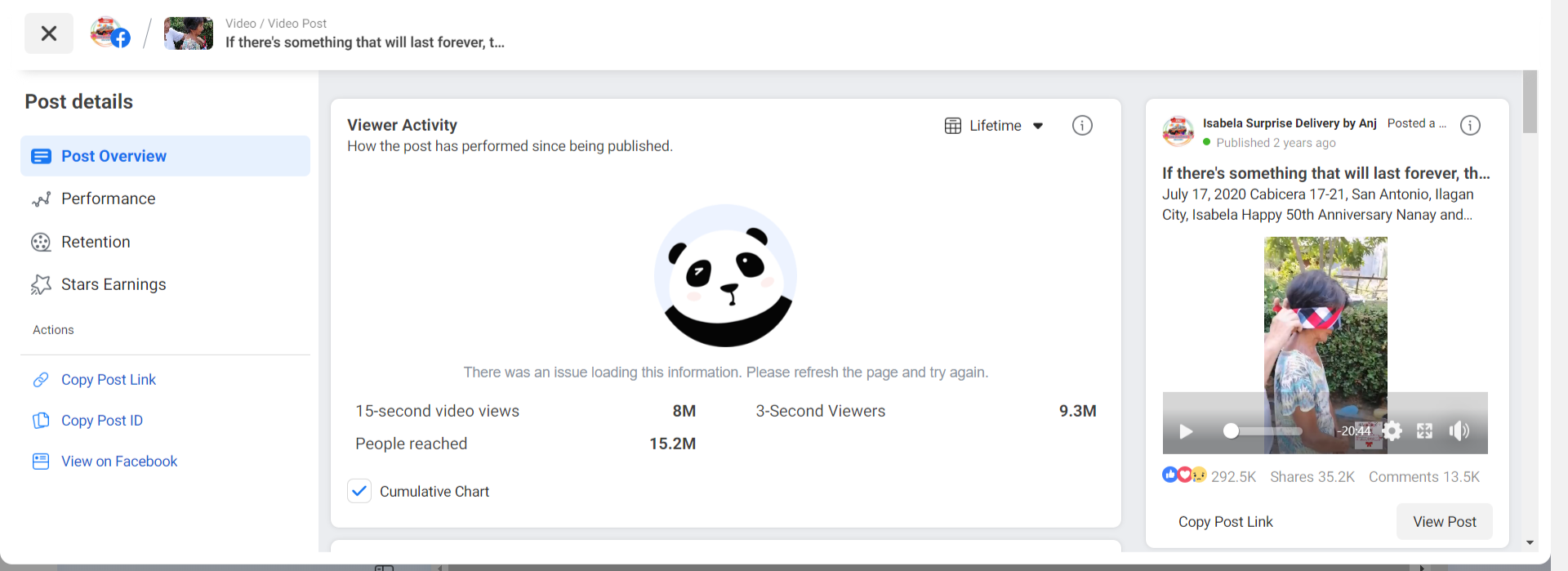Select Post Overview in the sidebar
Viewport: 1568px width, 571px height.
[165, 156]
